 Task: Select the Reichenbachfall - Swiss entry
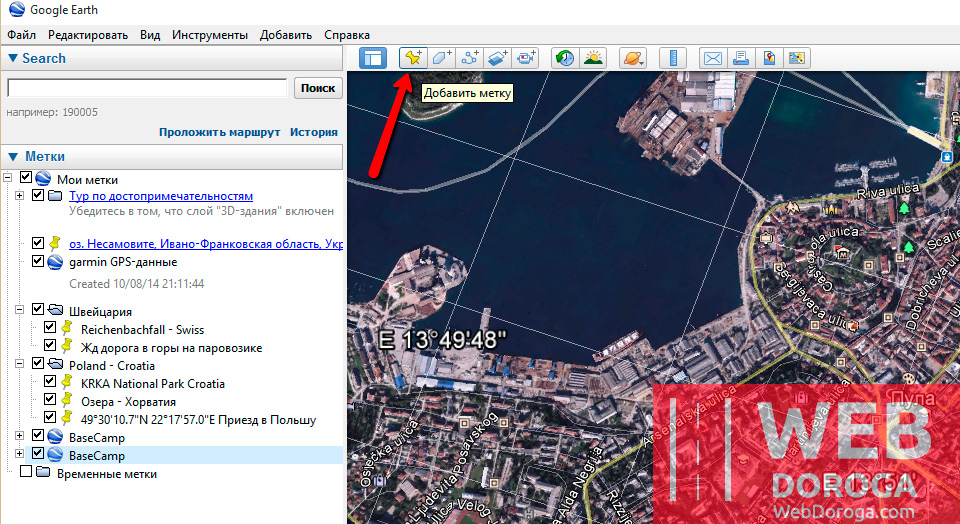[142, 330]
